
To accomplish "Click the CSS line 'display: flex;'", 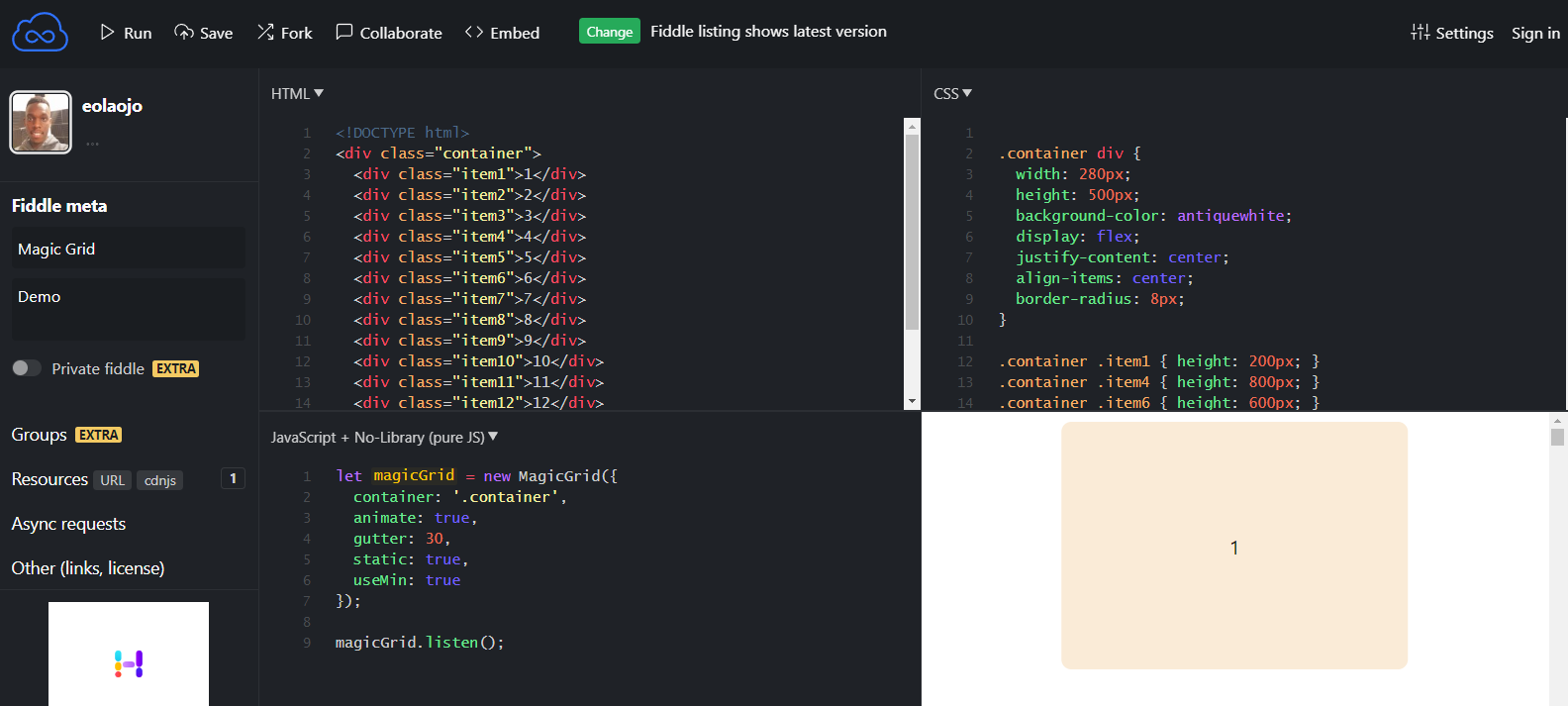I will tap(1077, 237).
